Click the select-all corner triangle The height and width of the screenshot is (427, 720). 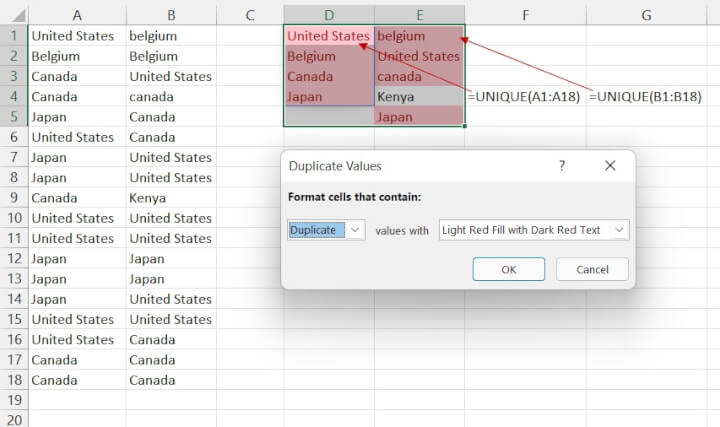[x=14, y=15]
